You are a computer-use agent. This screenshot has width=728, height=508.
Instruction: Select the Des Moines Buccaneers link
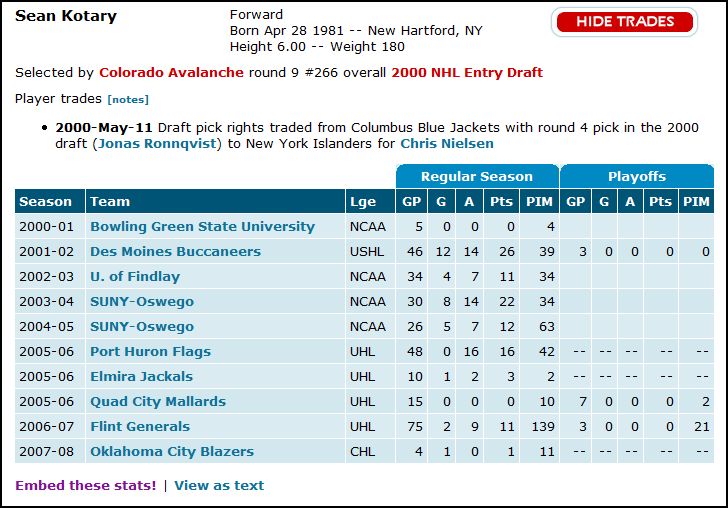[x=175, y=252]
